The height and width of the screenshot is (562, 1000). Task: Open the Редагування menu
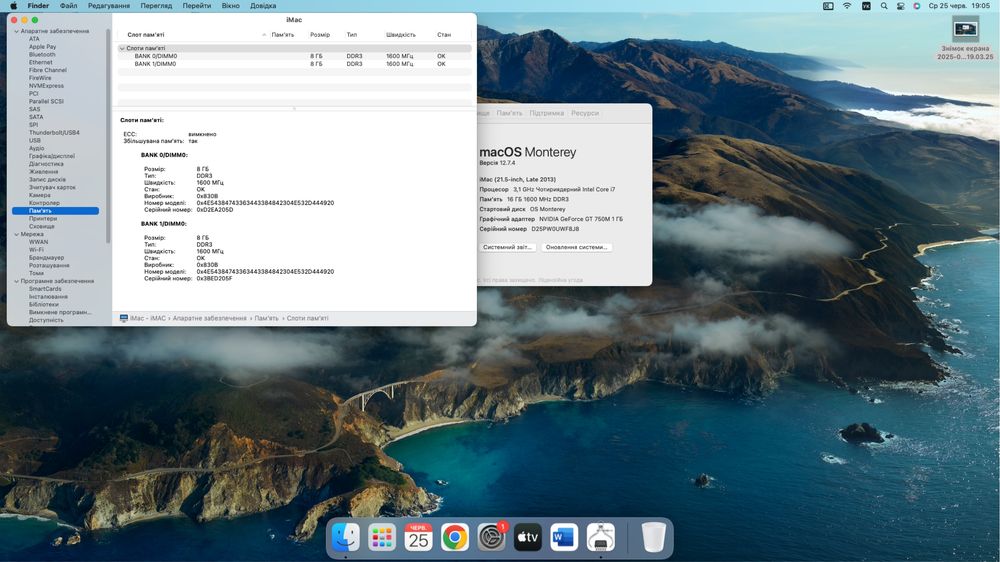[108, 6]
